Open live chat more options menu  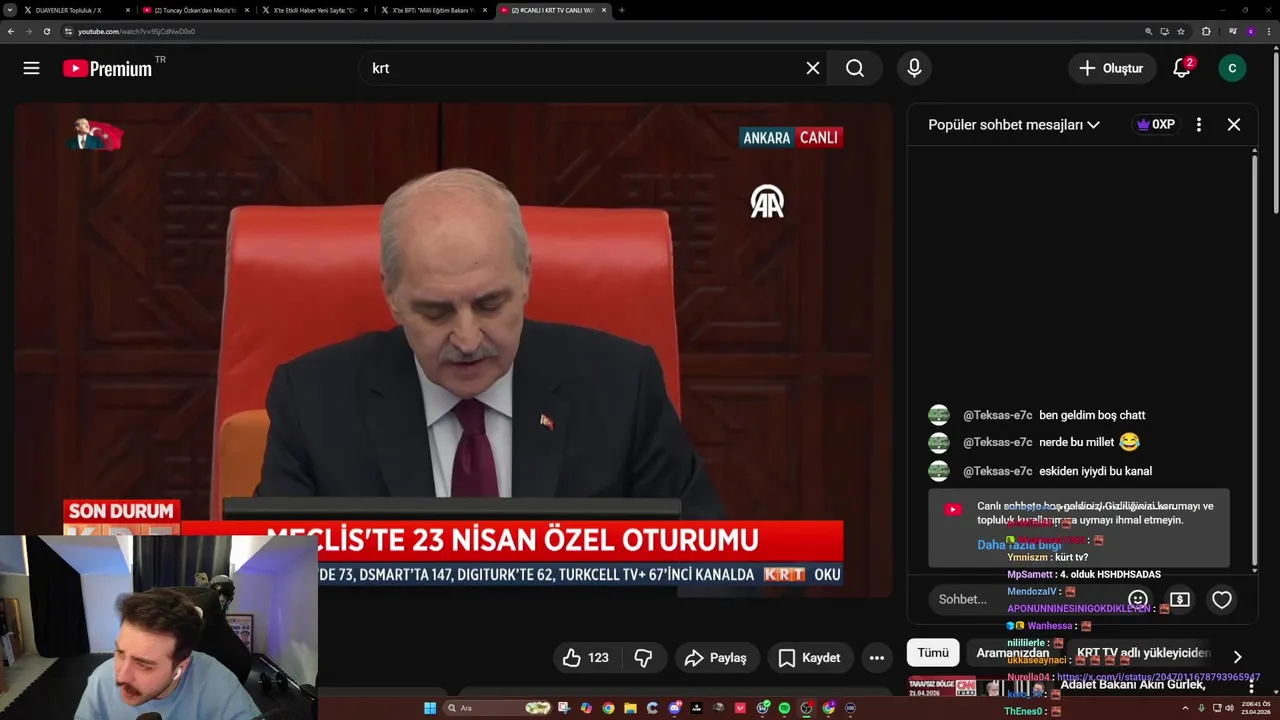(1198, 125)
